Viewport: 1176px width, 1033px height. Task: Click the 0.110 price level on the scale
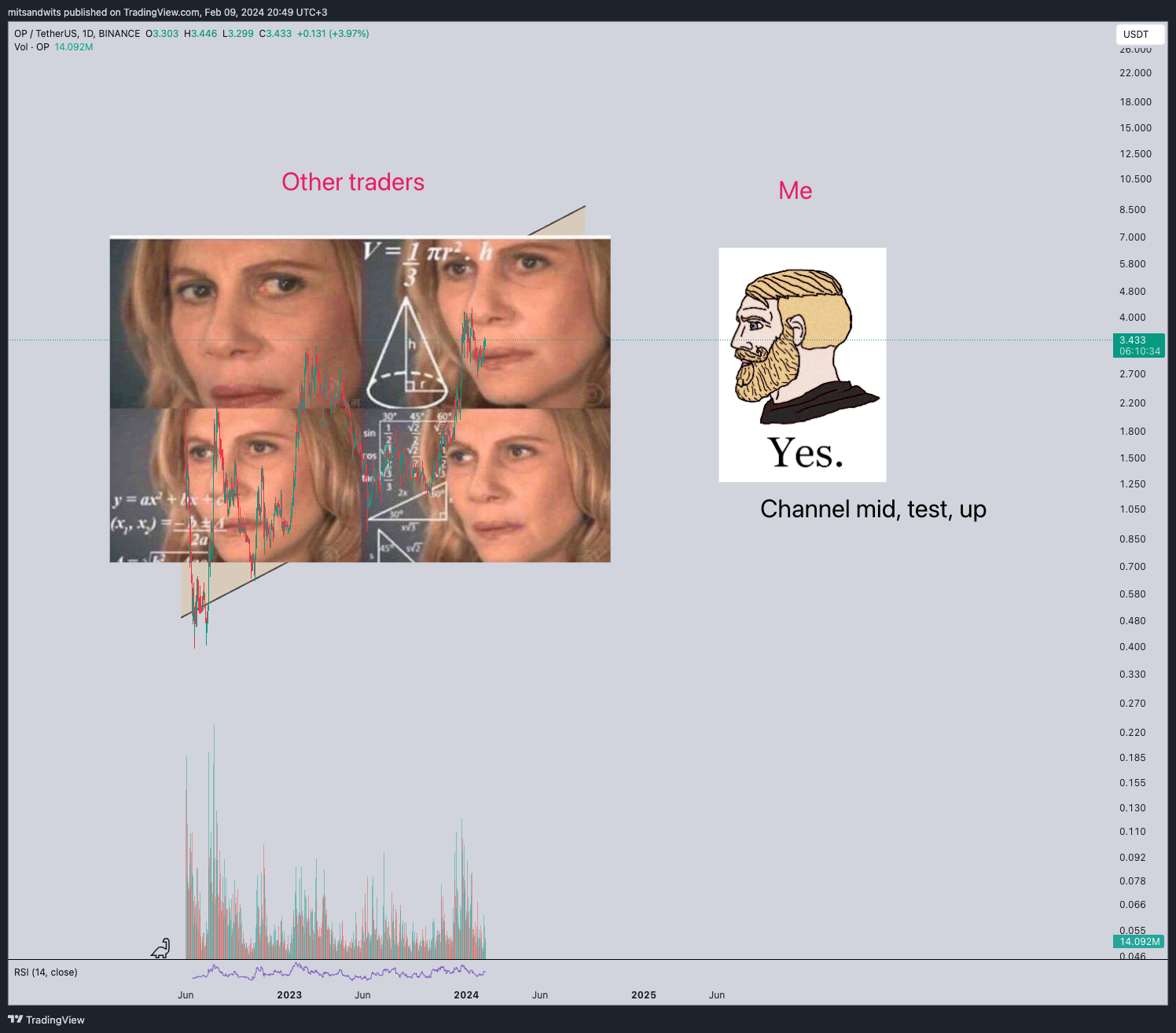pyautogui.click(x=1133, y=832)
